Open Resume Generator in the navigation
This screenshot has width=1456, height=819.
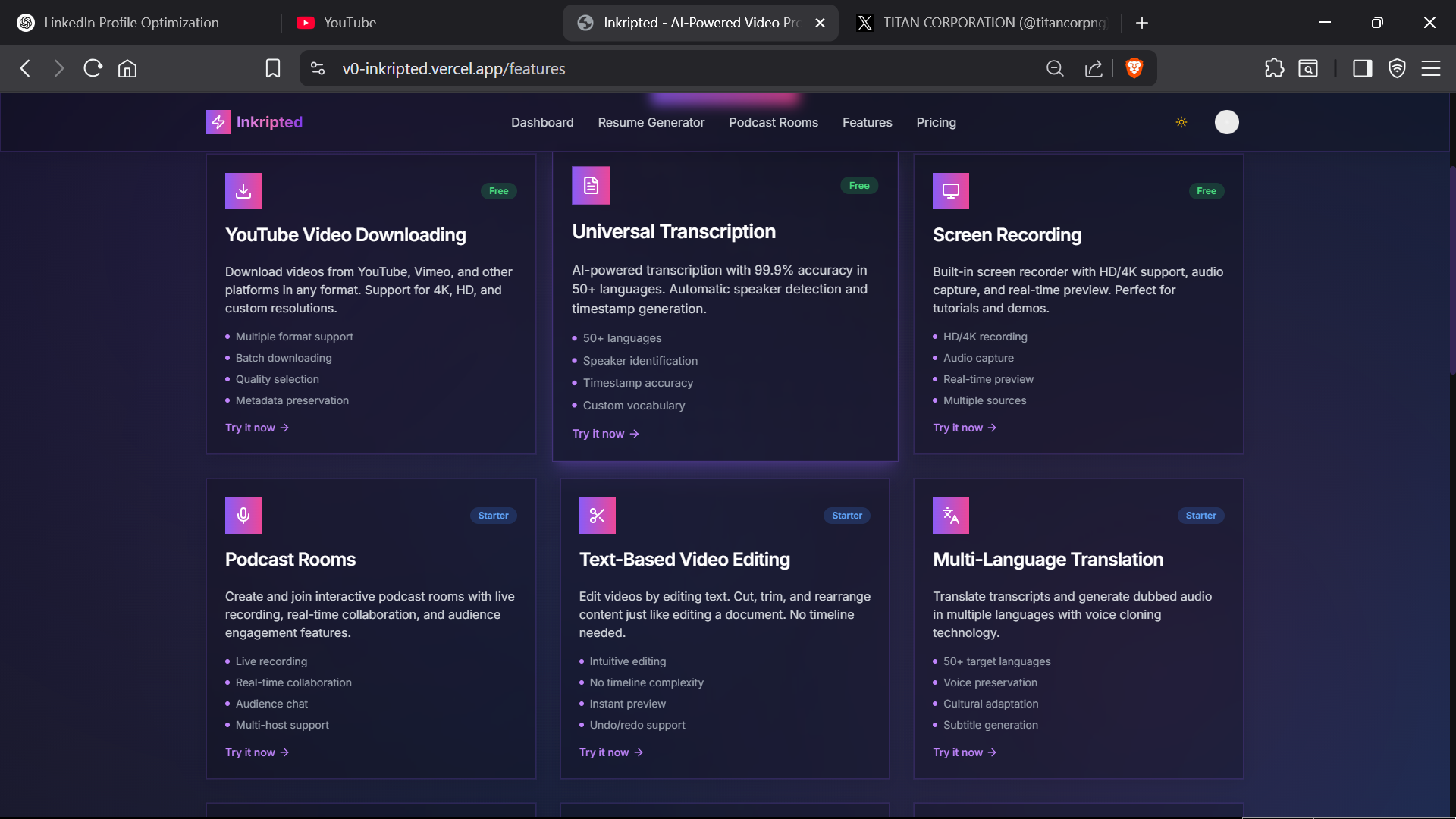click(651, 122)
